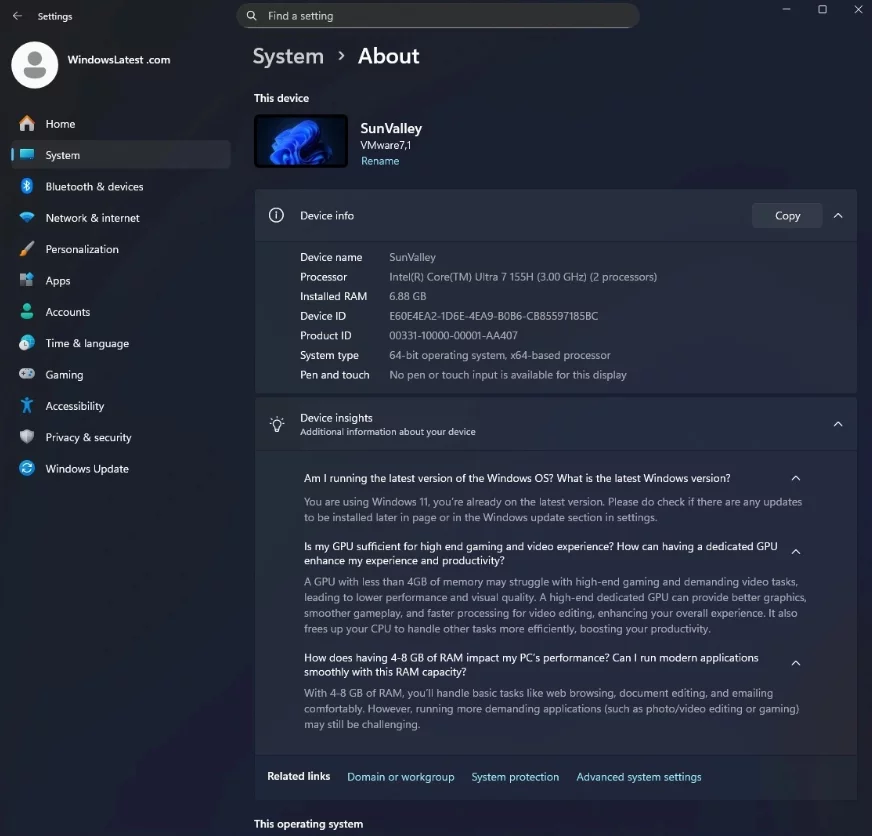Viewport: 872px width, 836px height.
Task: Click the Accessibility figure icon
Action: point(27,405)
